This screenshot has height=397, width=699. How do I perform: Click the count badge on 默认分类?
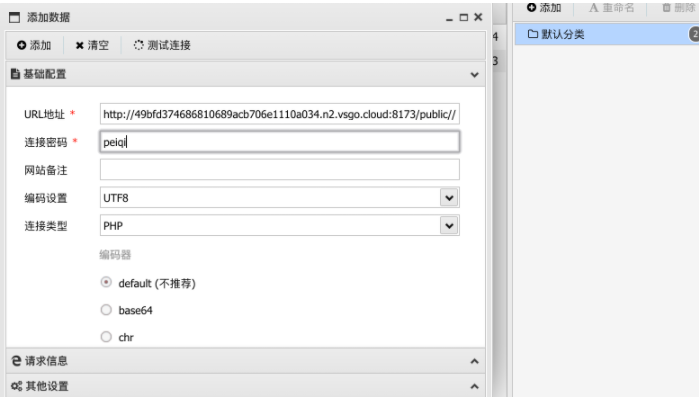pos(695,34)
